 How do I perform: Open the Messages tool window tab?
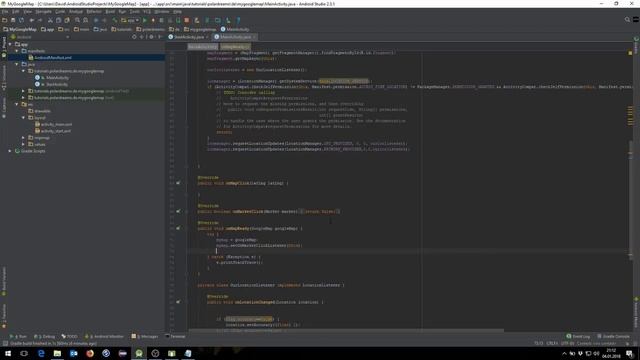point(145,336)
